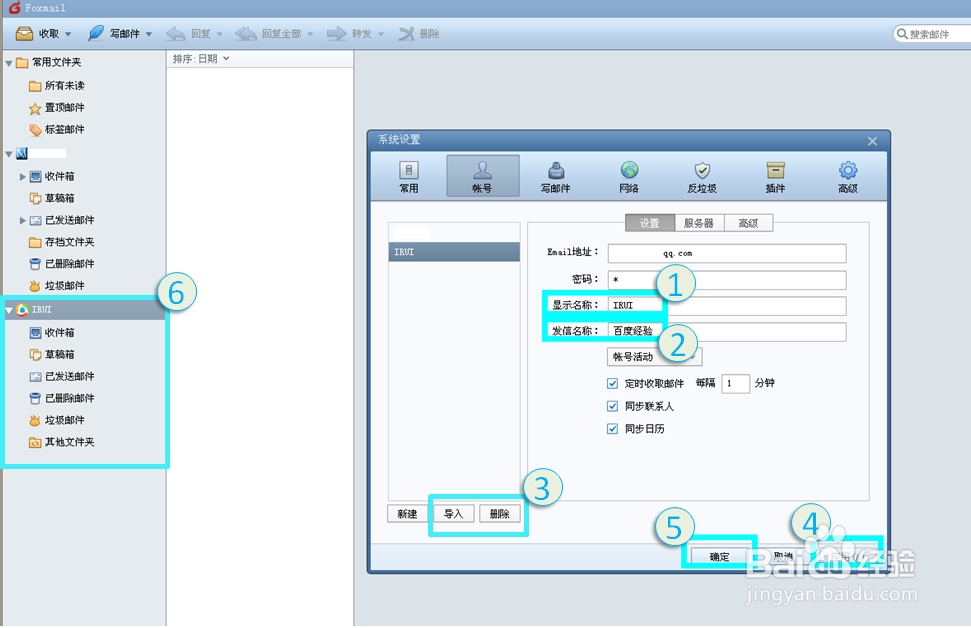This screenshot has height=628, width=971.
Task: Switch to the 设置 tab
Action: [x=650, y=223]
